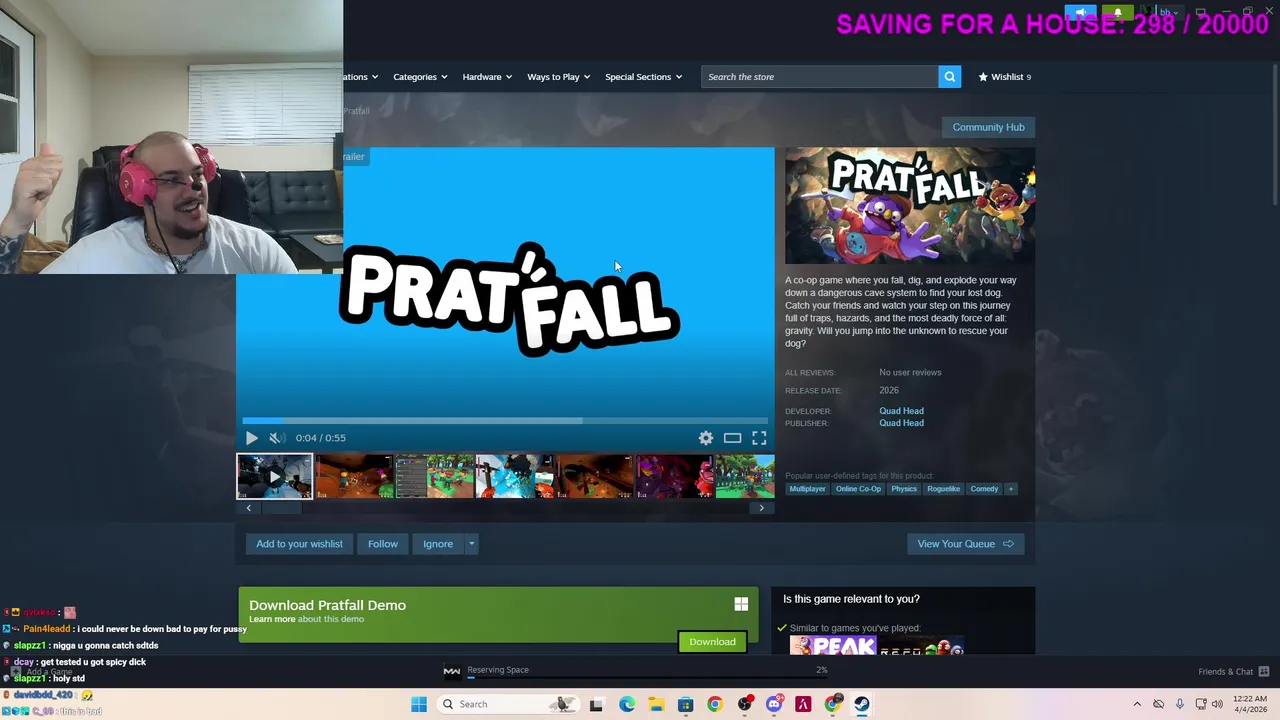1280x720 pixels.
Task: Play the Pratfall trailer video
Action: pos(251,438)
